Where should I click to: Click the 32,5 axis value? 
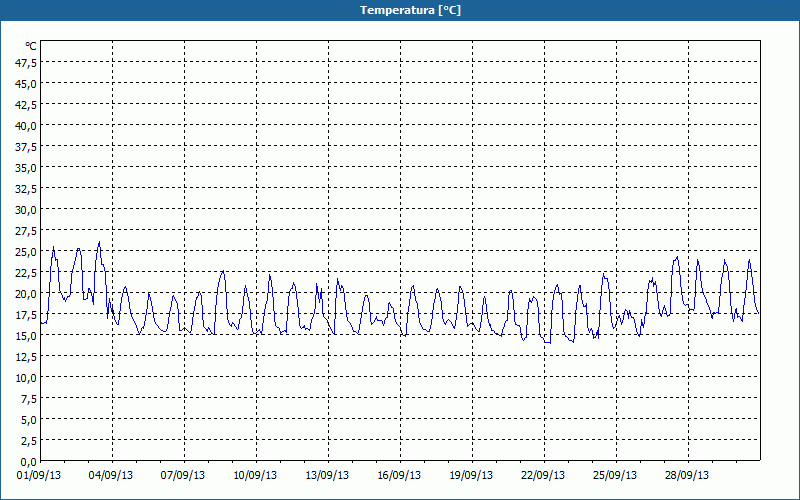click(26, 189)
